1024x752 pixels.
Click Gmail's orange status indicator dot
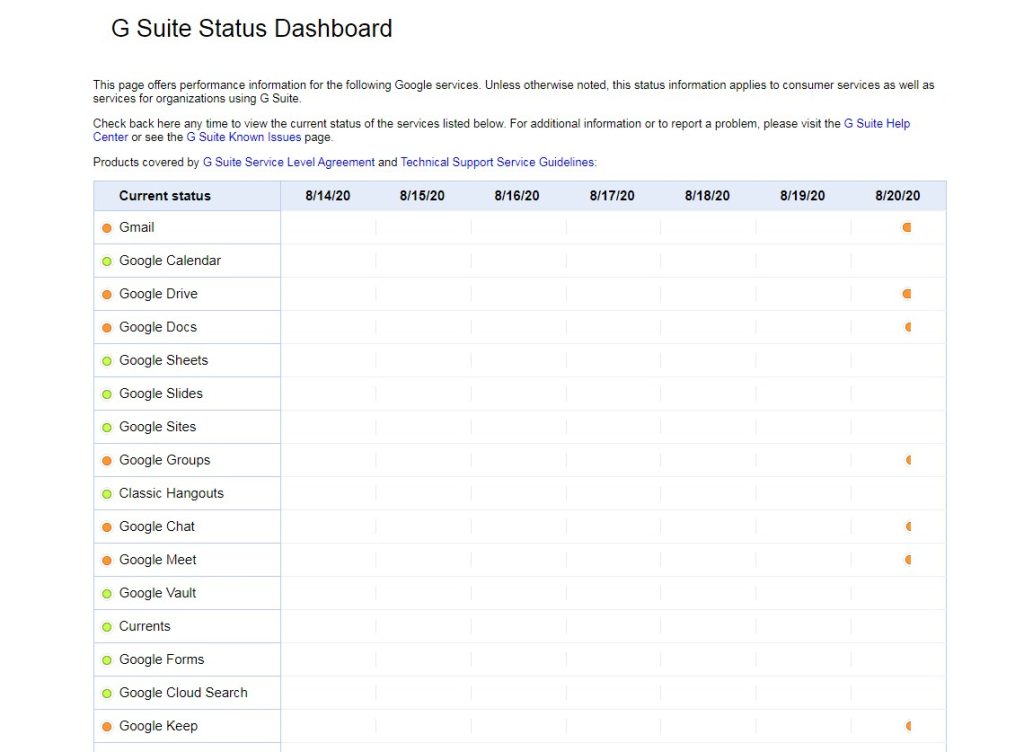click(106, 227)
